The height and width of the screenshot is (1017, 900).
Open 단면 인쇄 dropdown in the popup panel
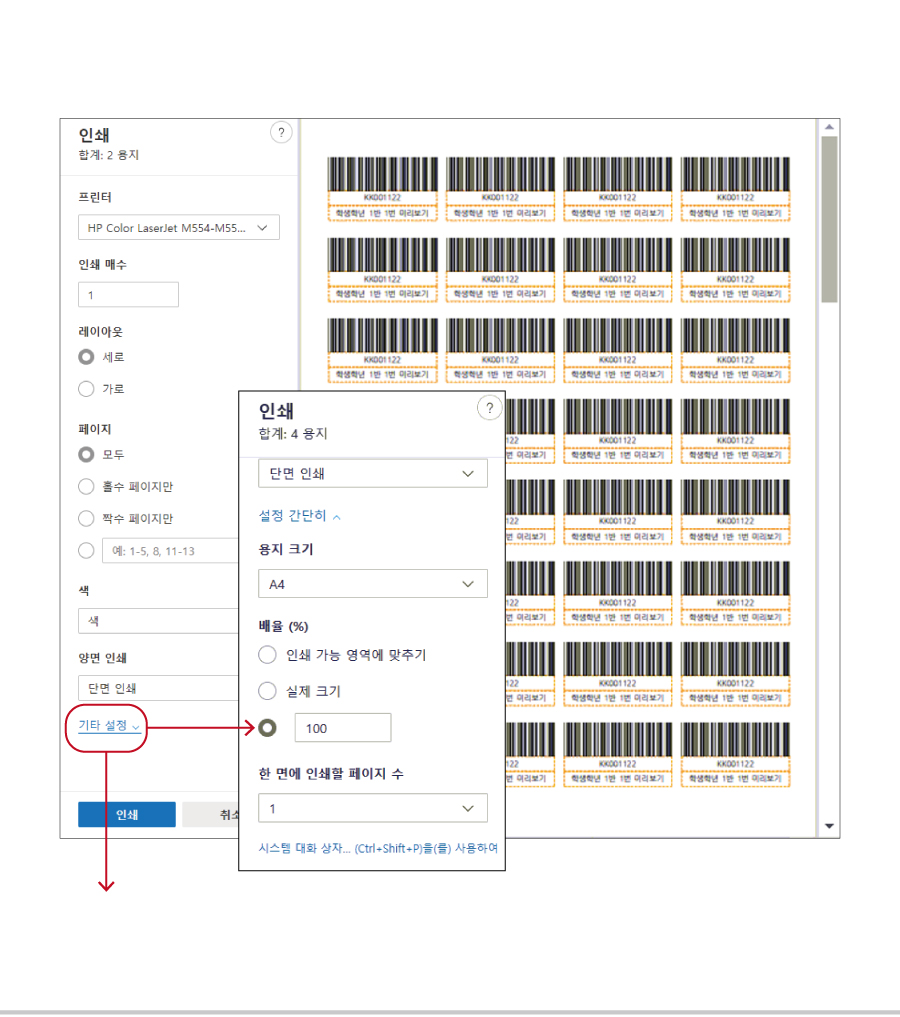(373, 473)
